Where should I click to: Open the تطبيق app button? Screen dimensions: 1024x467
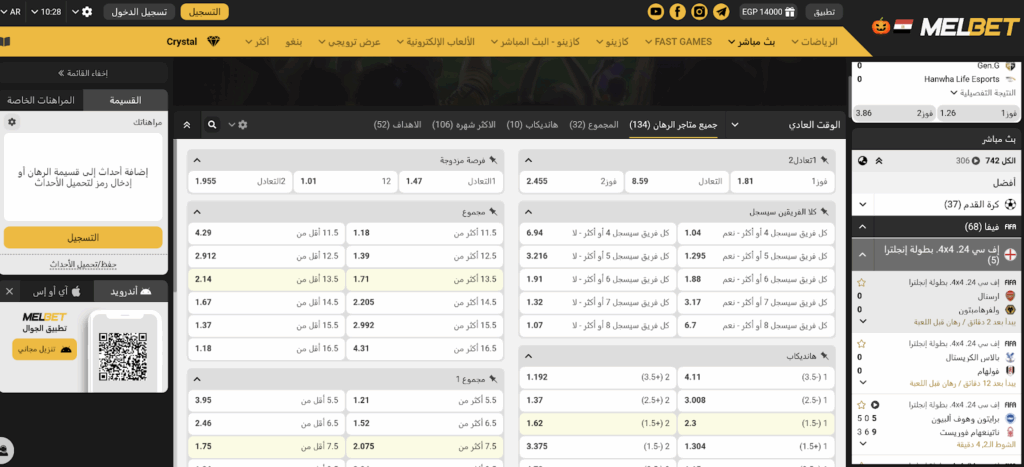tap(824, 12)
